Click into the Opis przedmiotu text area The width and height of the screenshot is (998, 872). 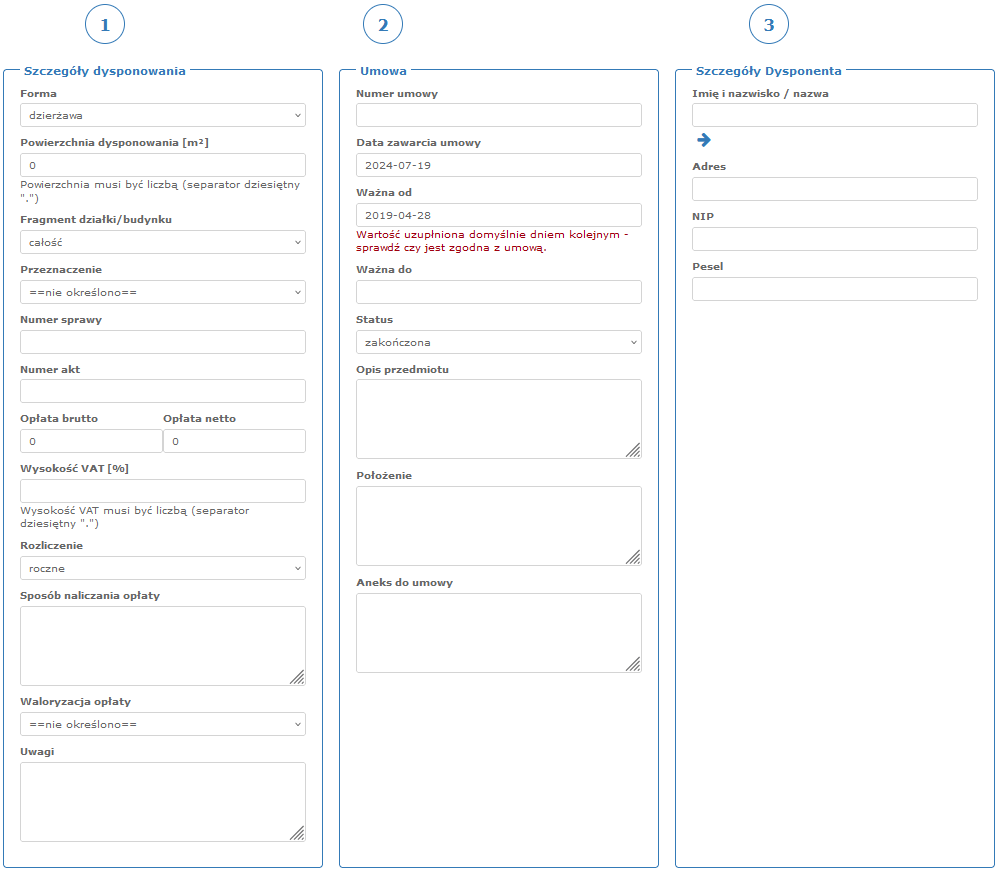tap(498, 418)
